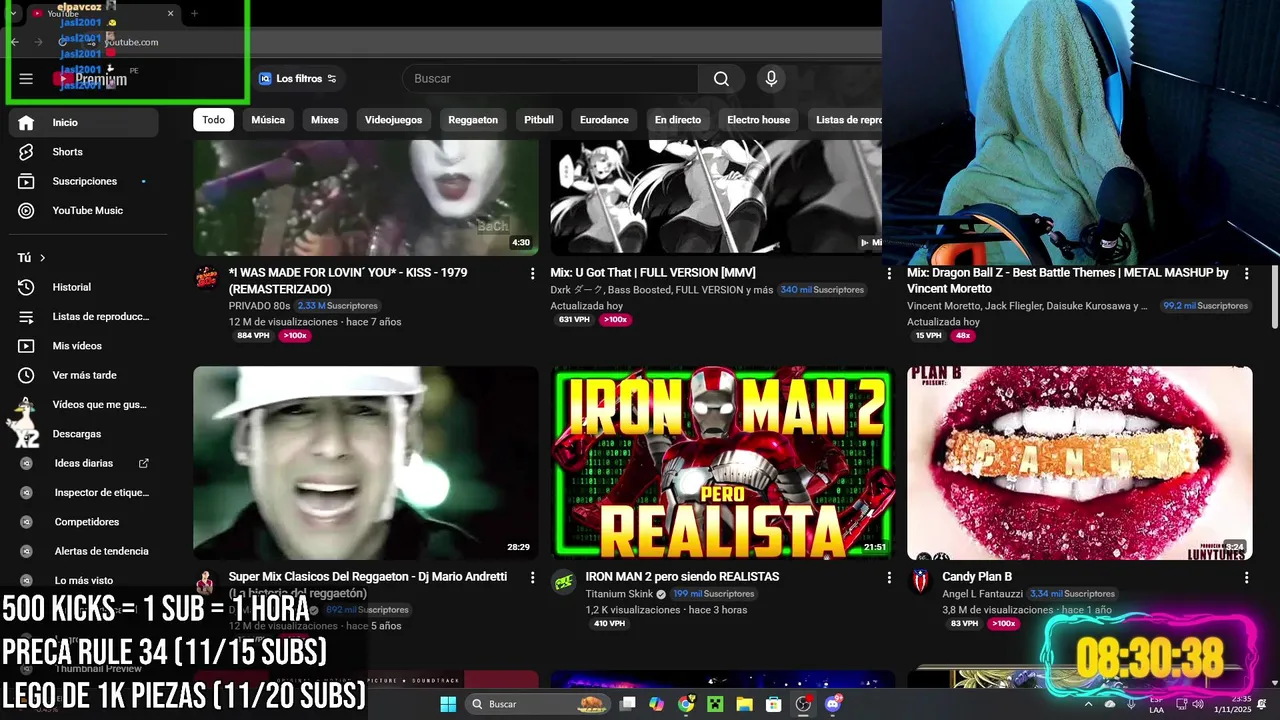Open Titanium Skink channel name link
The image size is (1280, 720).
coord(619,594)
